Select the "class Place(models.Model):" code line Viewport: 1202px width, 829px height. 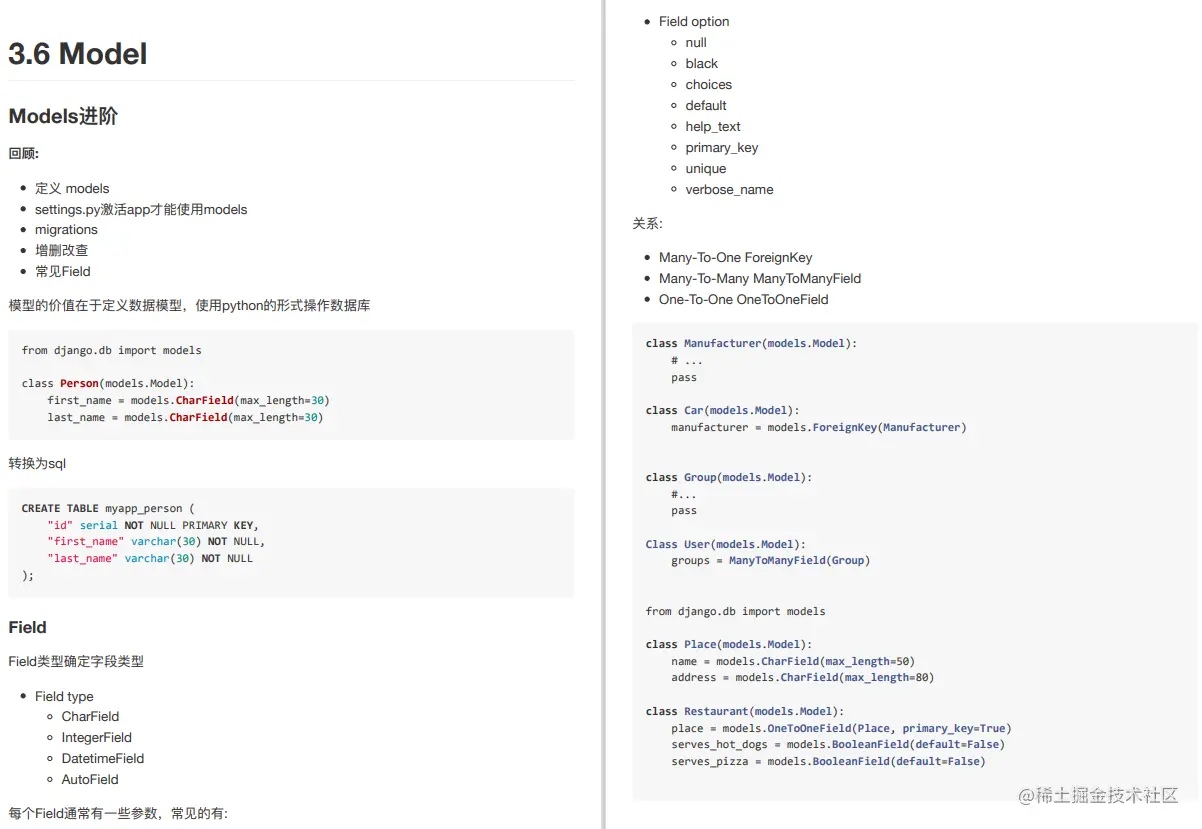[x=729, y=644]
